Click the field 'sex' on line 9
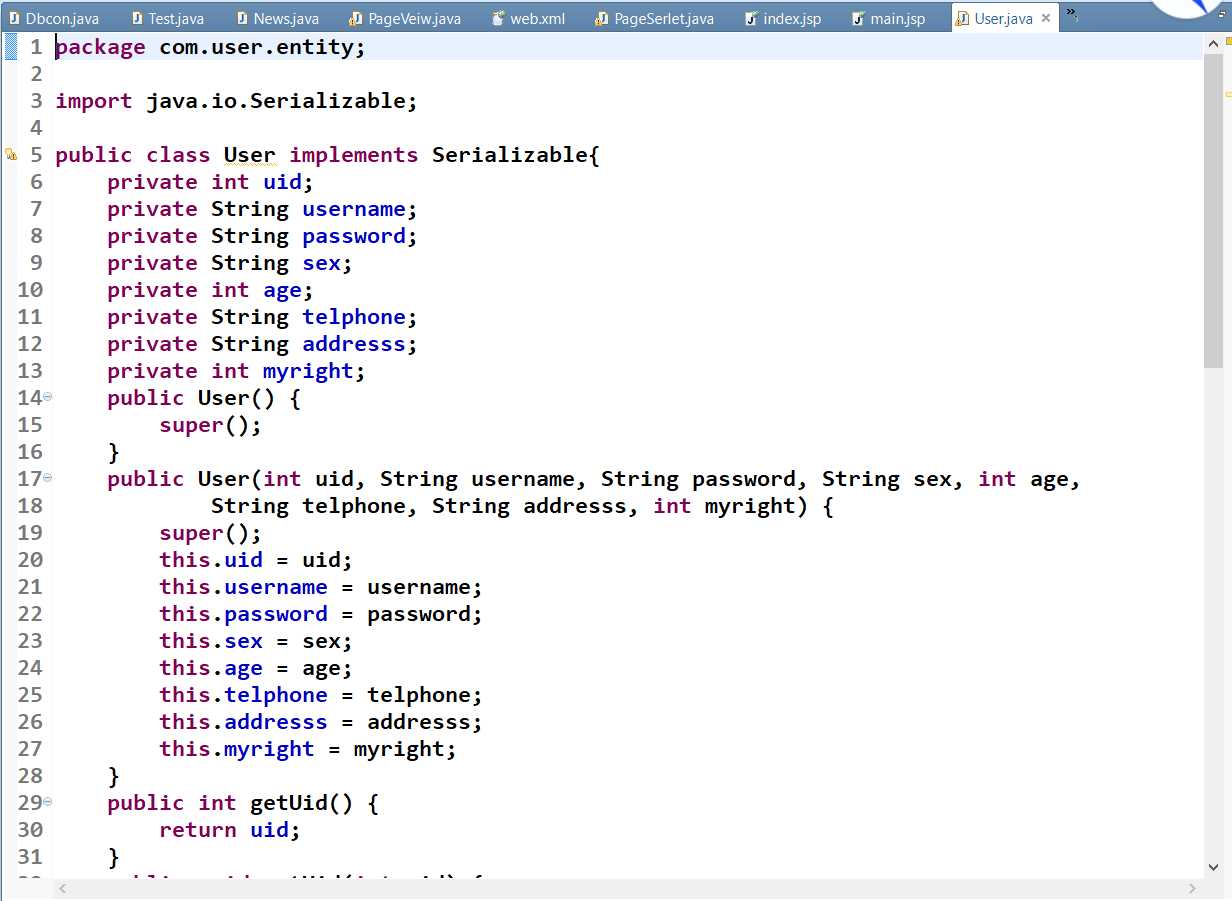1232x901 pixels. 321,263
